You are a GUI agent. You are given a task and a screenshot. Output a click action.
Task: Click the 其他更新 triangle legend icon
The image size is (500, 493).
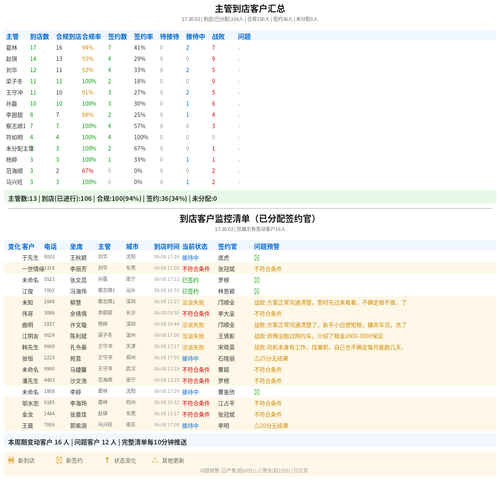click(x=155, y=460)
